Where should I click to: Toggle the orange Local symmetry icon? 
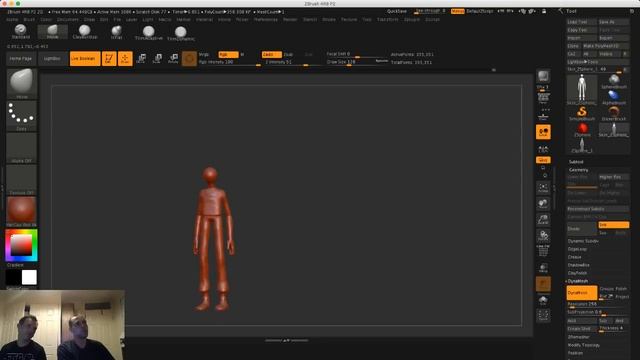click(x=543, y=132)
